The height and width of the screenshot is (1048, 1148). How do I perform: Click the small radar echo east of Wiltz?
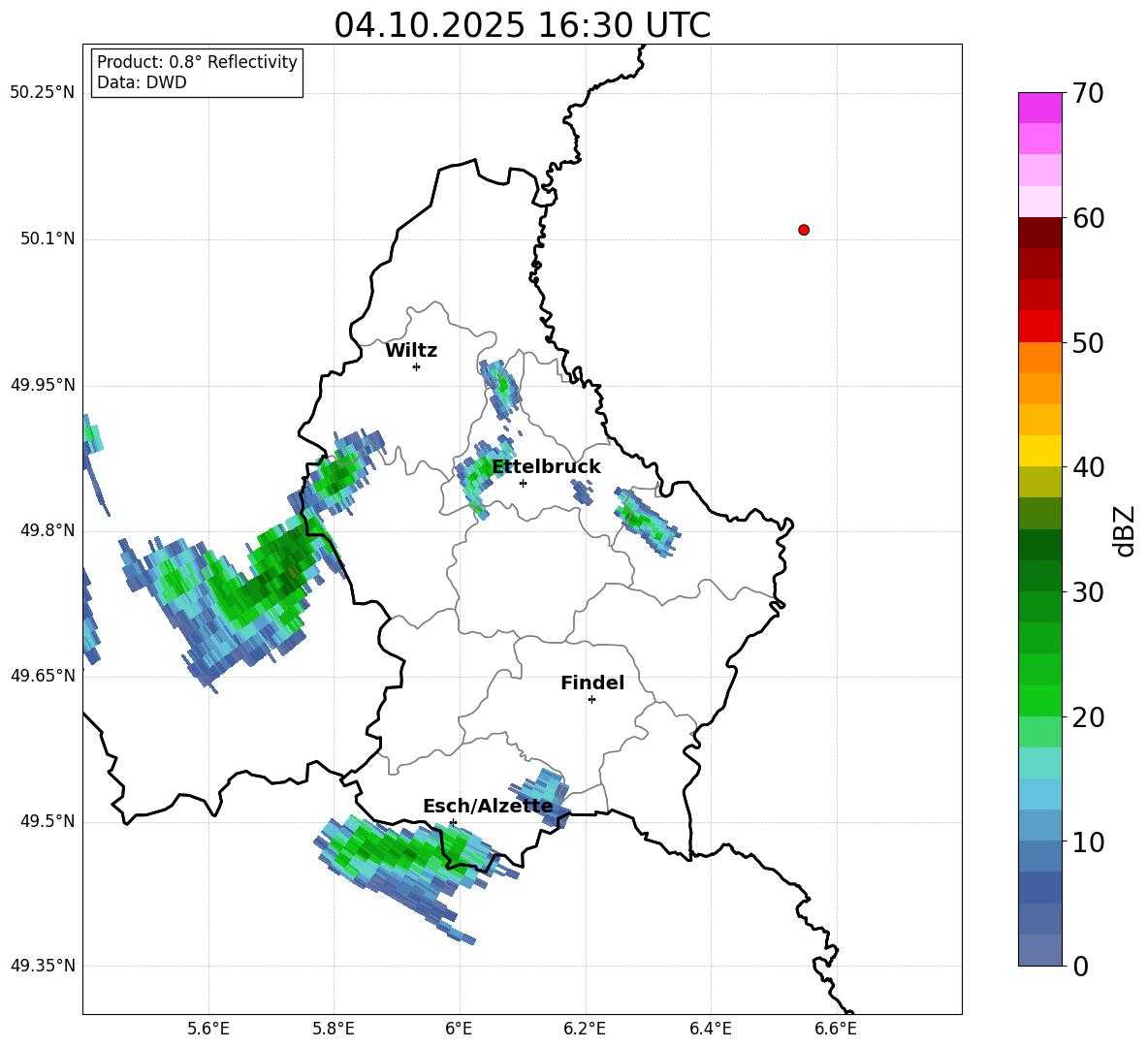point(500,388)
